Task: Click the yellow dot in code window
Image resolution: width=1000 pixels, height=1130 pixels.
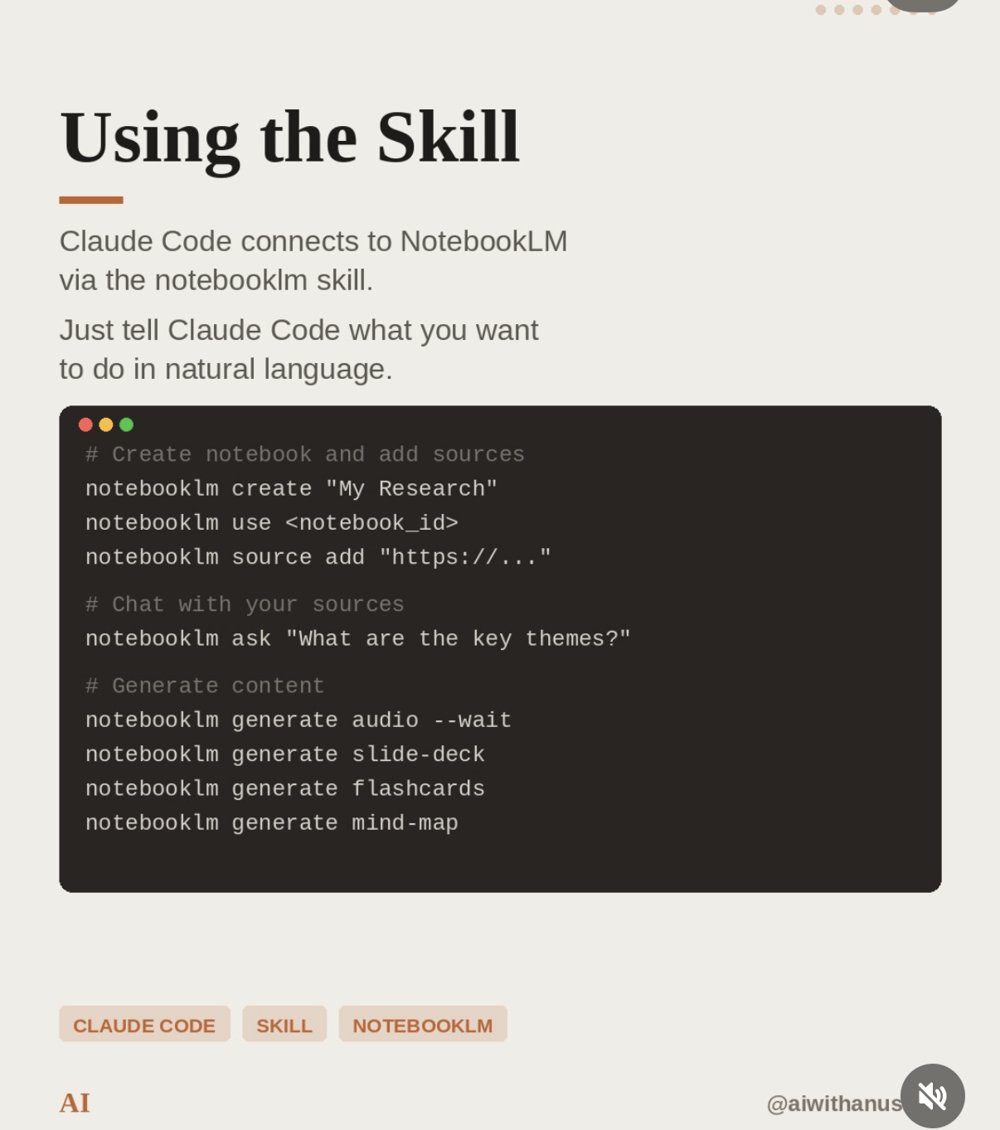Action: point(106,424)
